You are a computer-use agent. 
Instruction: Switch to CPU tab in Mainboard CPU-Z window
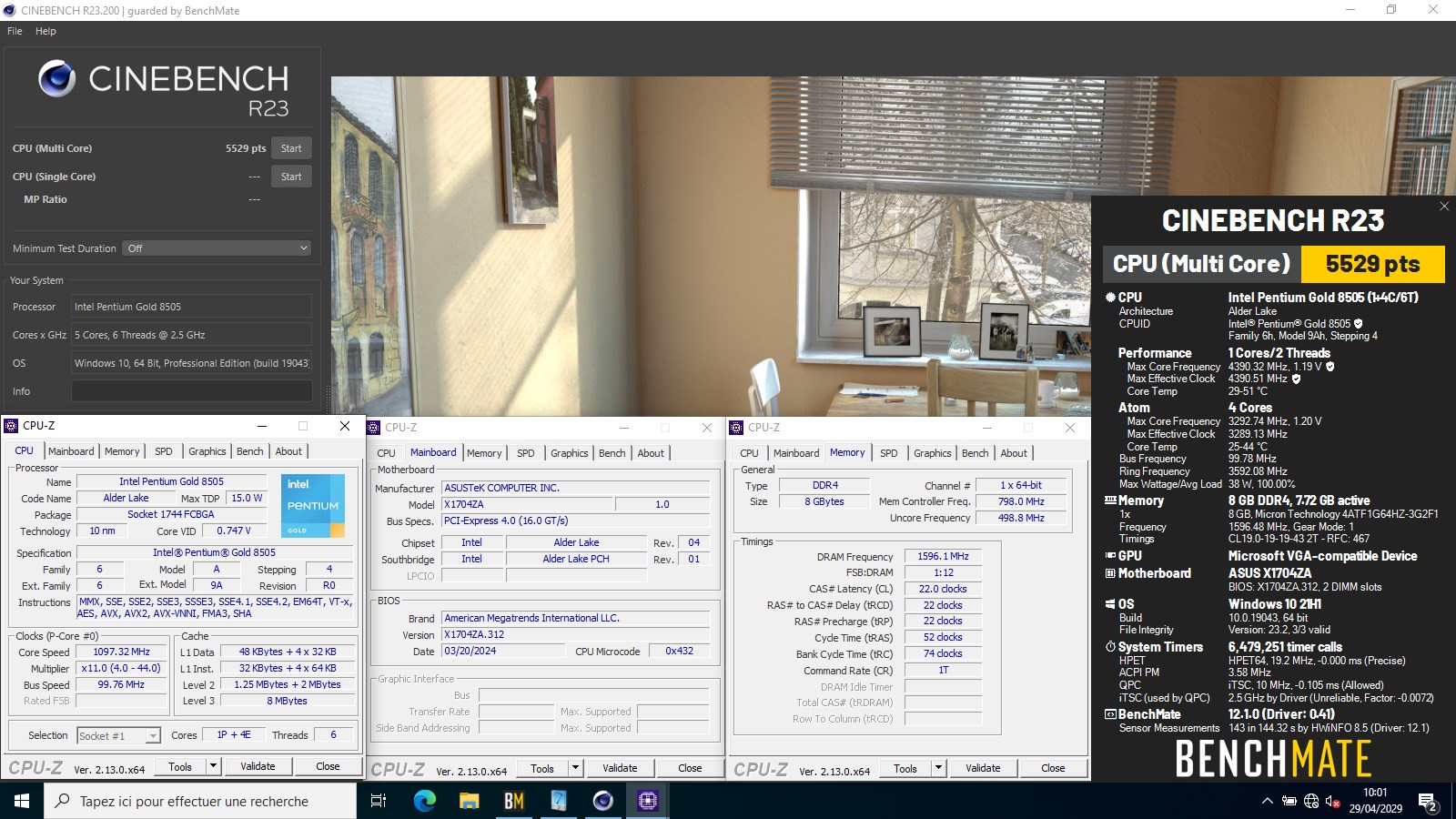click(387, 453)
